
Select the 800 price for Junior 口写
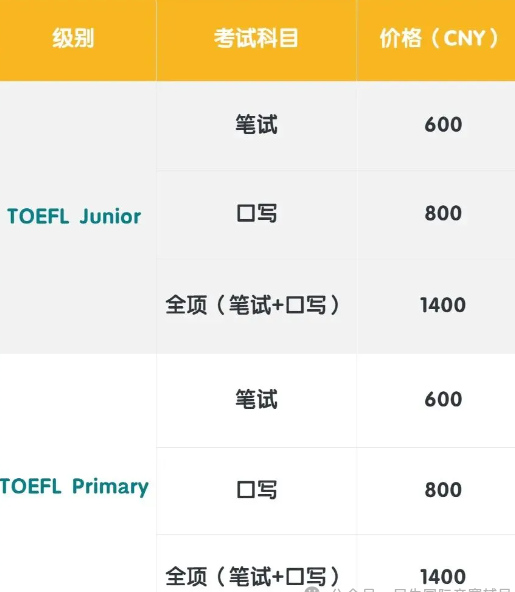443,213
